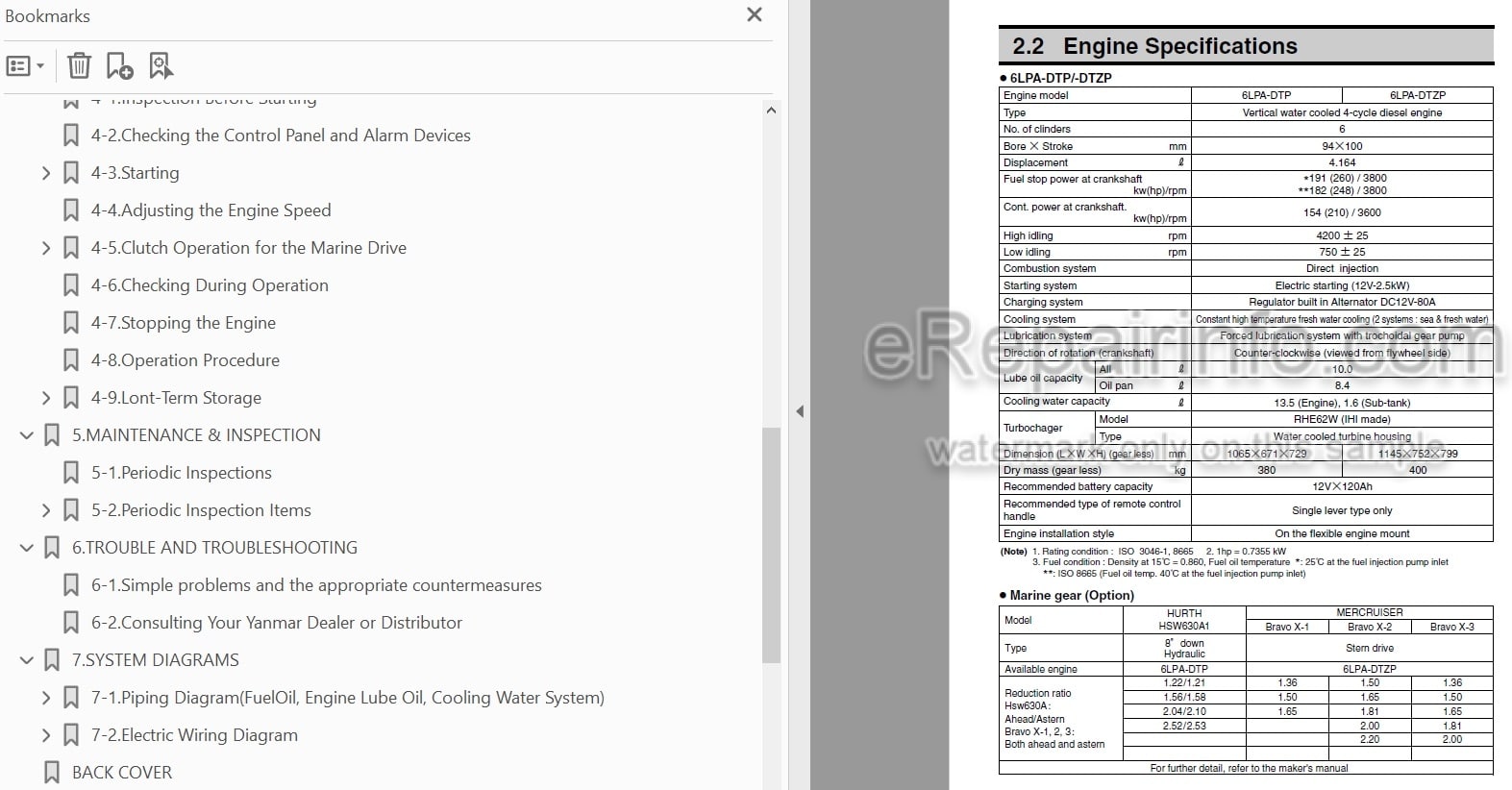This screenshot has width=1512, height=790.
Task: Click bookmark icon beside 4-9.Lont-Term Storage
Action: pos(71,398)
